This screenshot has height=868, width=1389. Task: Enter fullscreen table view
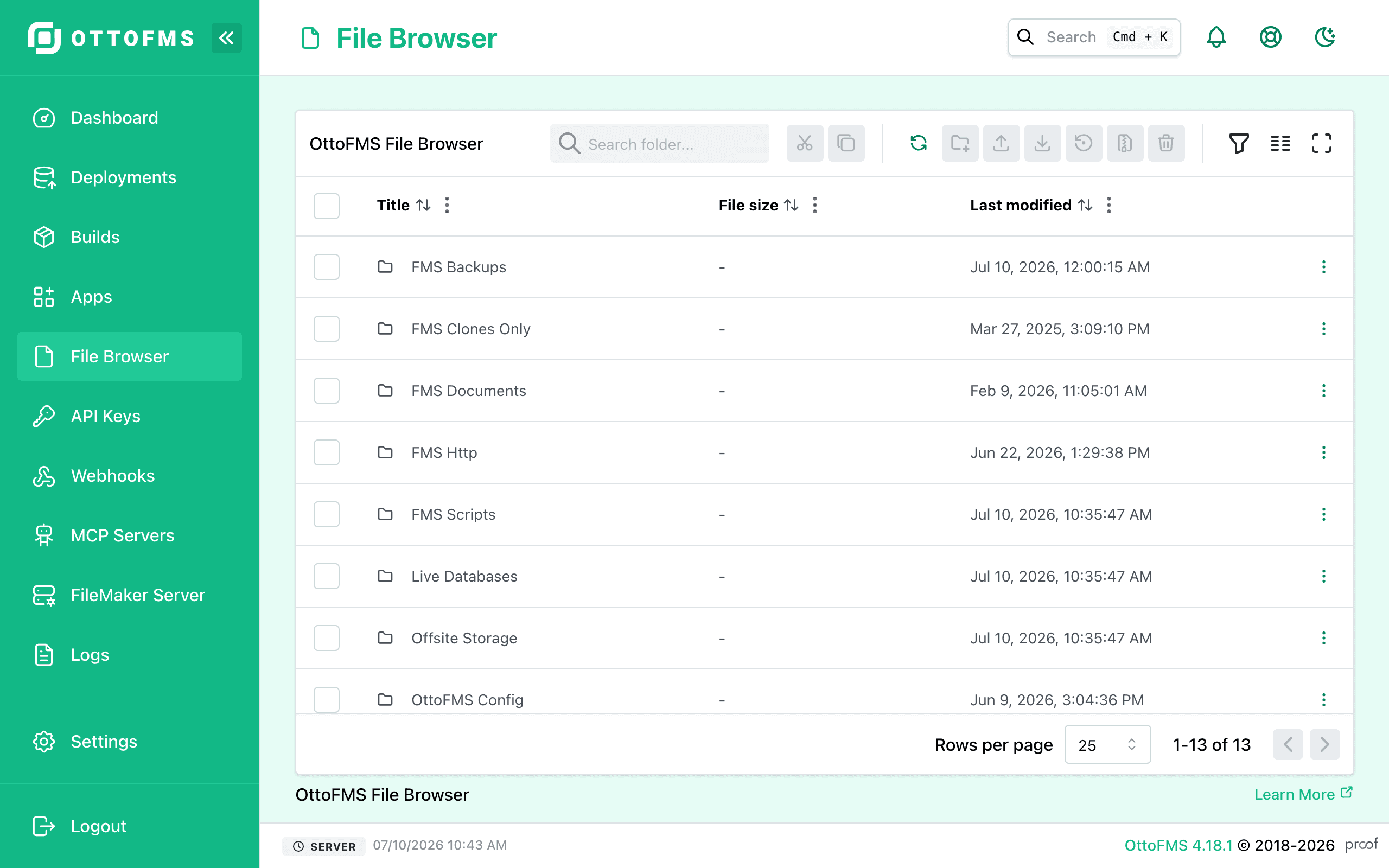click(x=1321, y=143)
